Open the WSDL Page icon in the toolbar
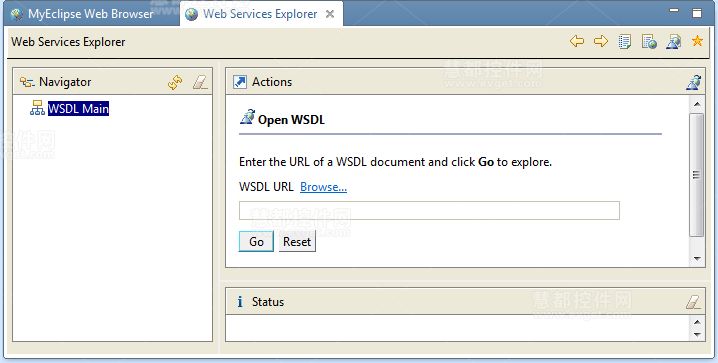This screenshot has height=363, width=718. [x=673, y=42]
